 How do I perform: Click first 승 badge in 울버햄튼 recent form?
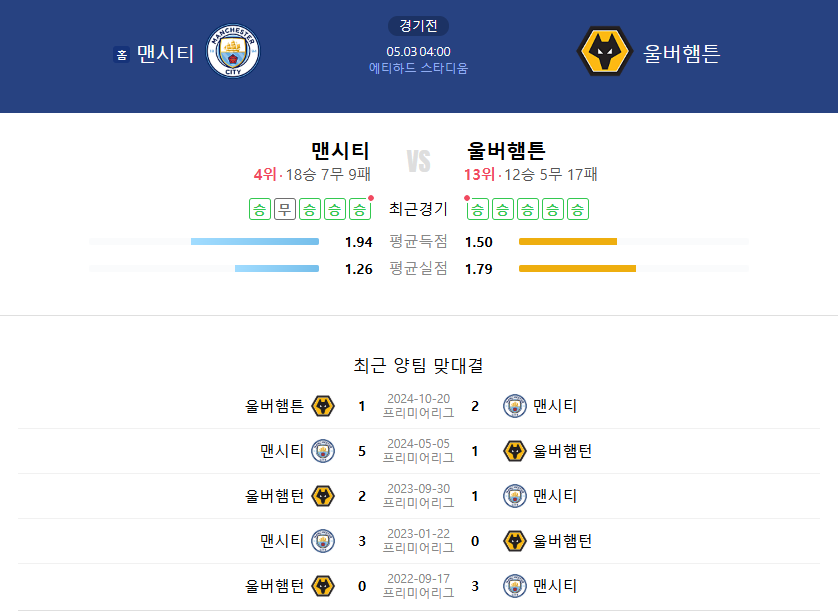[477, 209]
